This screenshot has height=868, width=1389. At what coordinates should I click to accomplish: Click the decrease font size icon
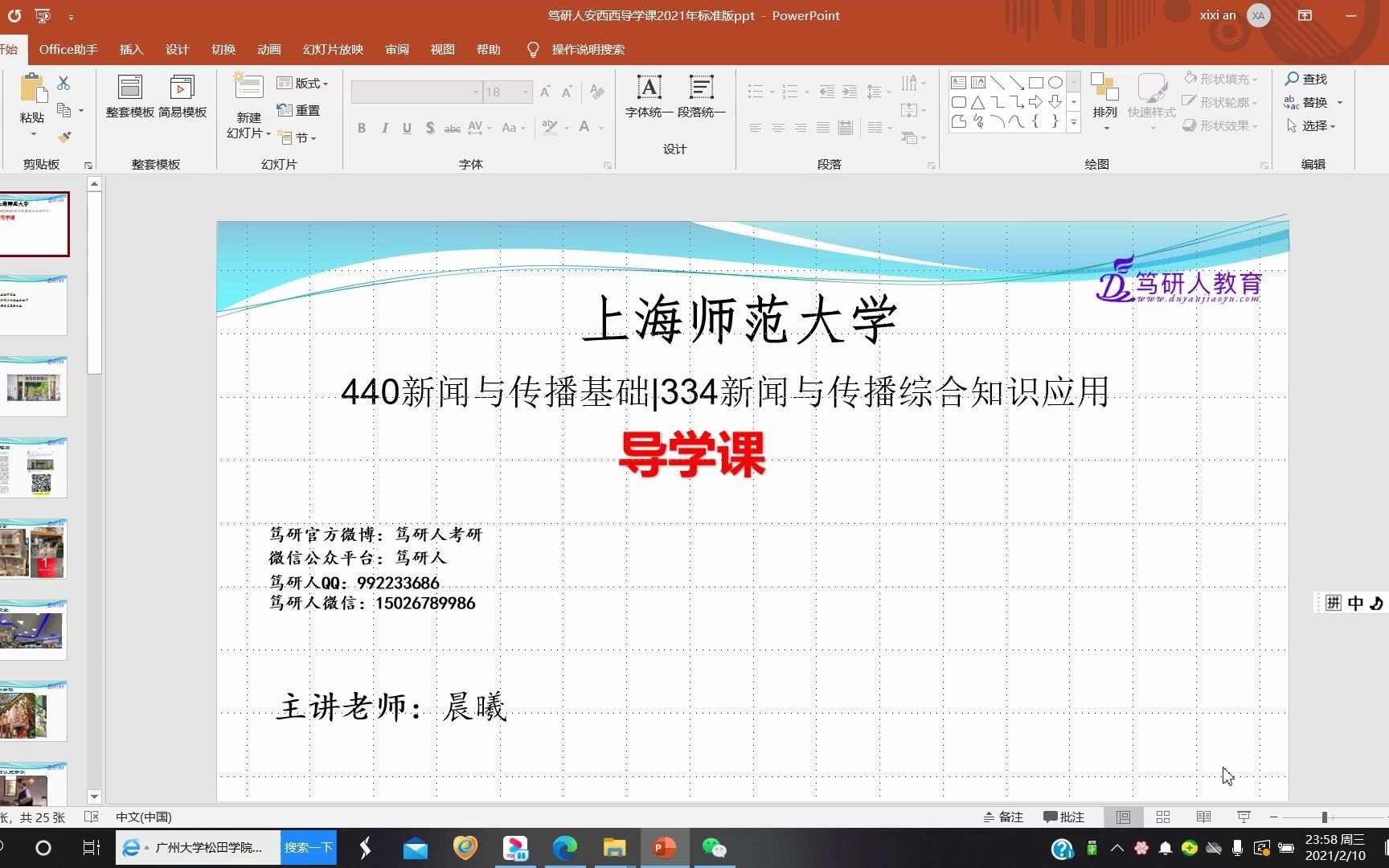click(x=567, y=92)
